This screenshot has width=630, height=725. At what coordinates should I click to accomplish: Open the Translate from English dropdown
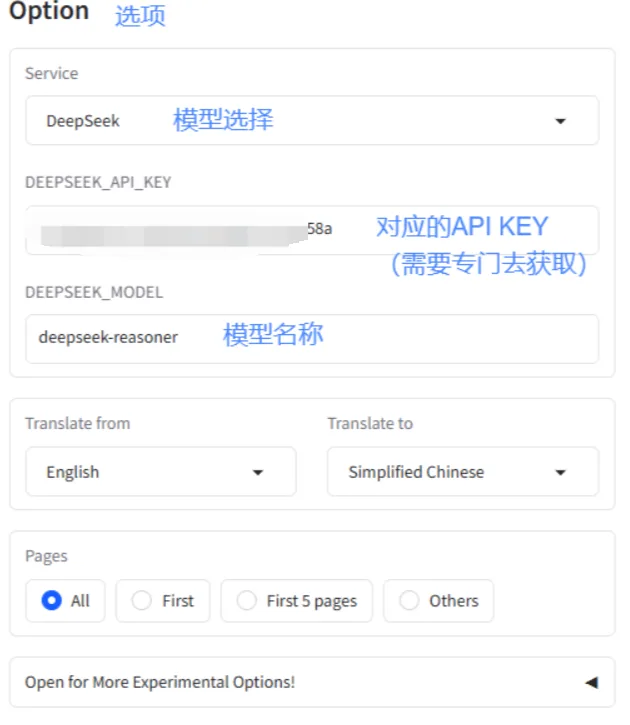tap(161, 472)
